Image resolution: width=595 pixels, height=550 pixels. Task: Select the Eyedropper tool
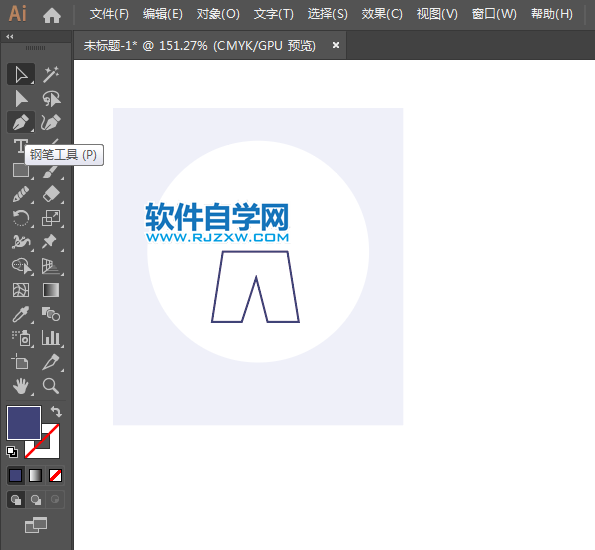(x=21, y=314)
